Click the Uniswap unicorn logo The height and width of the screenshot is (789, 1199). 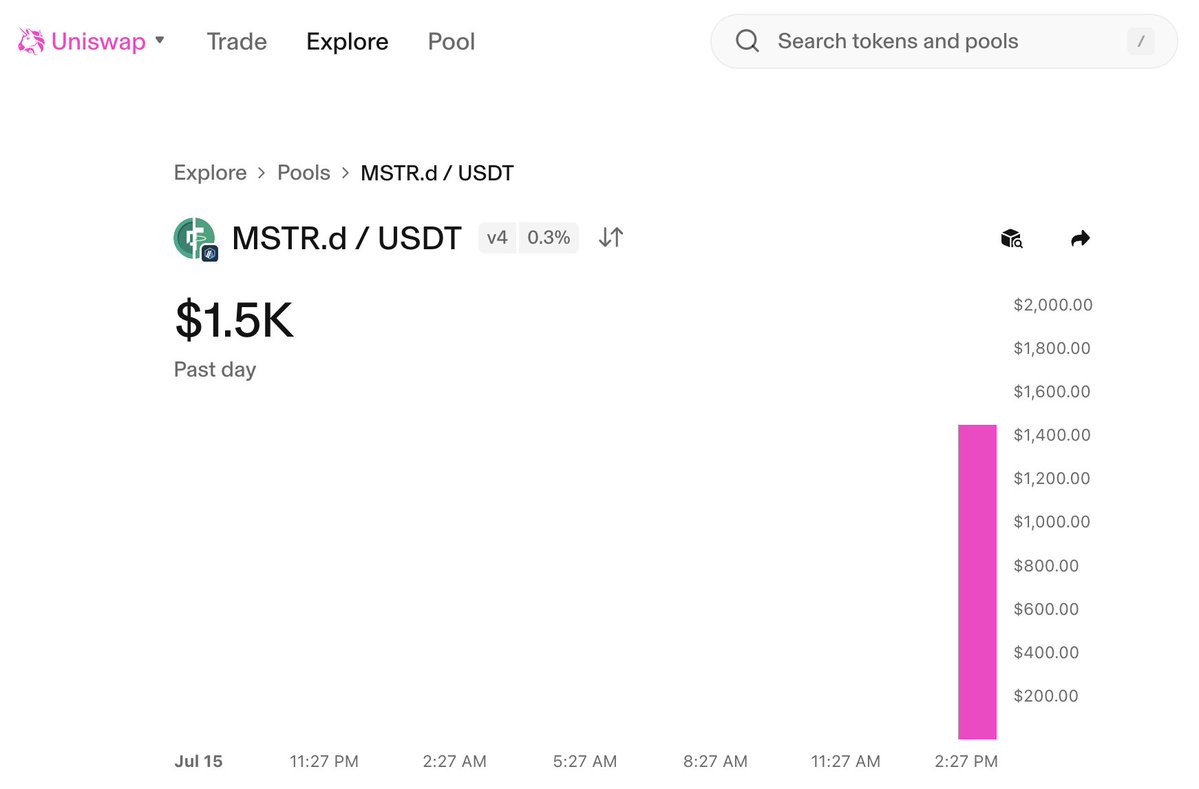(31, 41)
